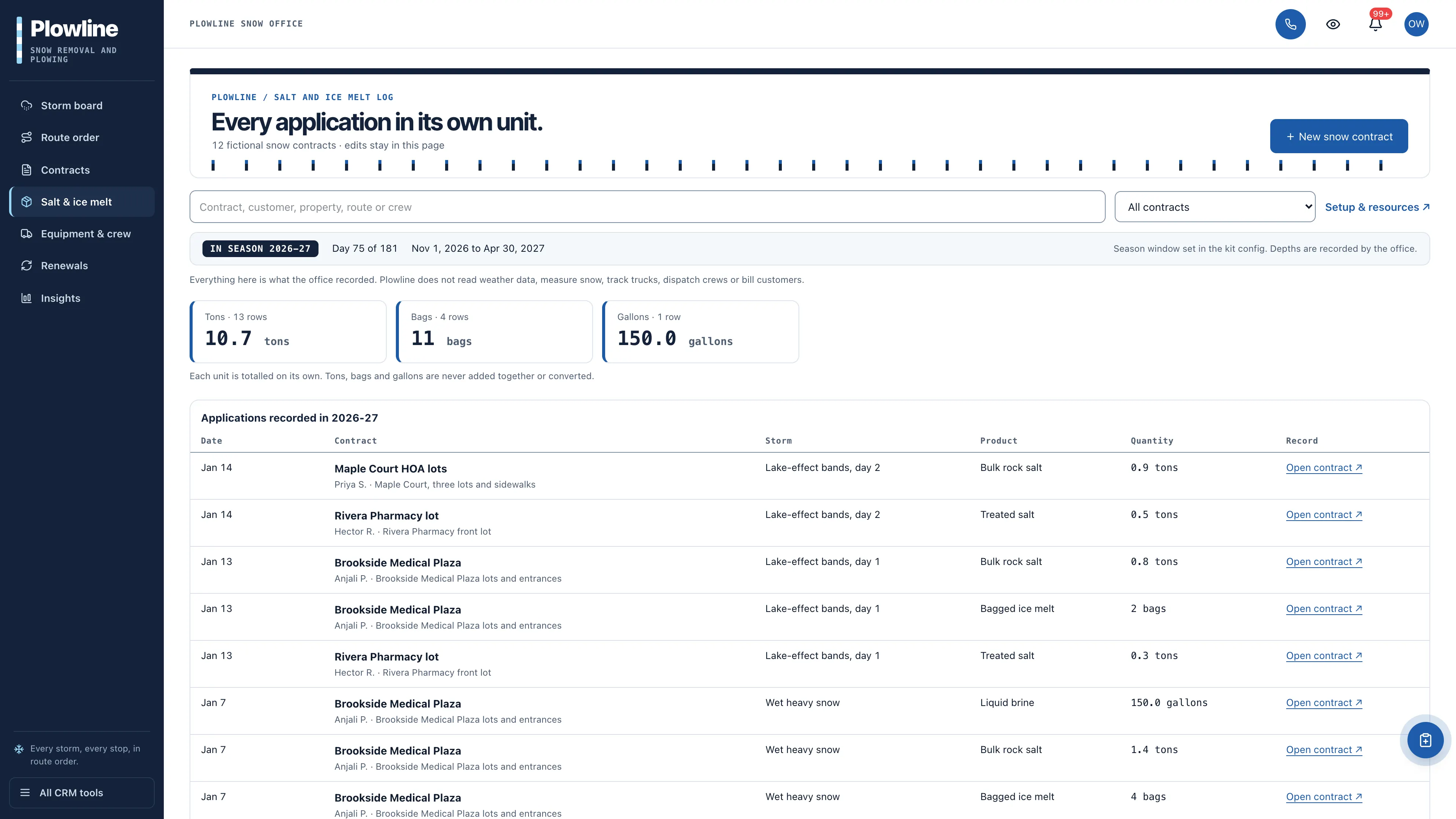Open Route order icon in sidebar
This screenshot has height=819, width=1456.
pos(27,137)
